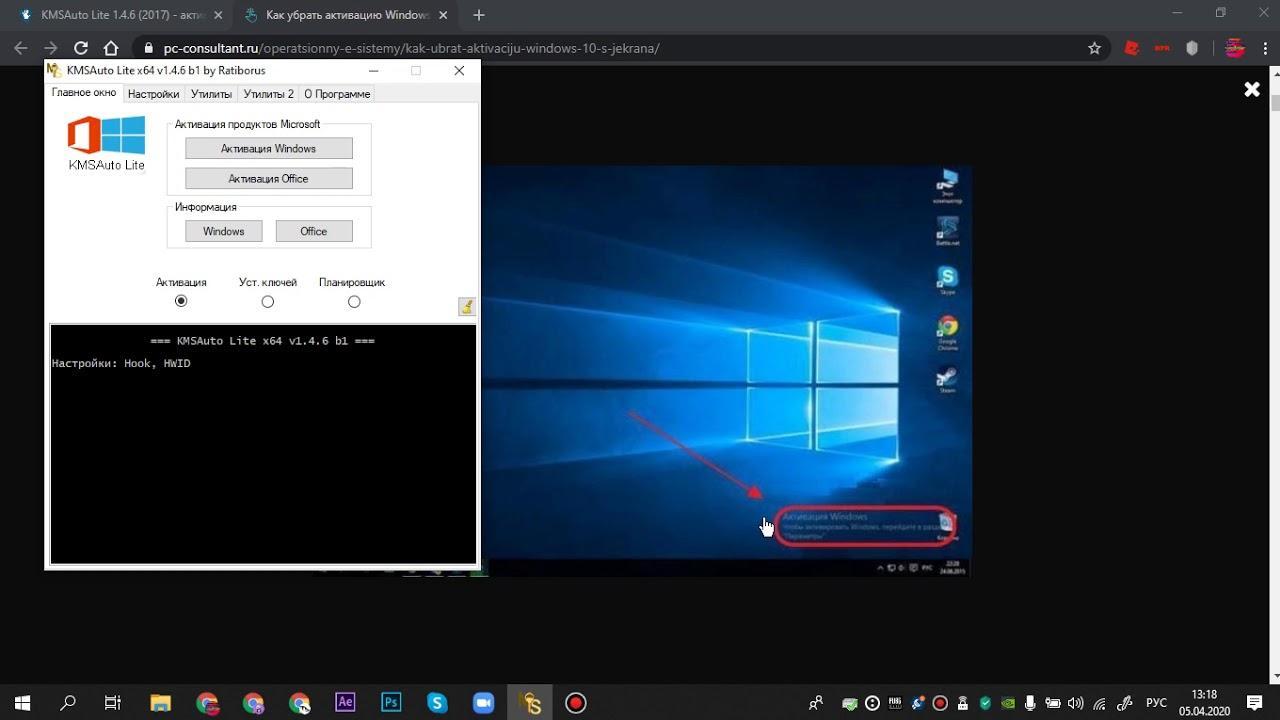Open the Настройки tab
This screenshot has height=720, width=1280.
point(153,94)
